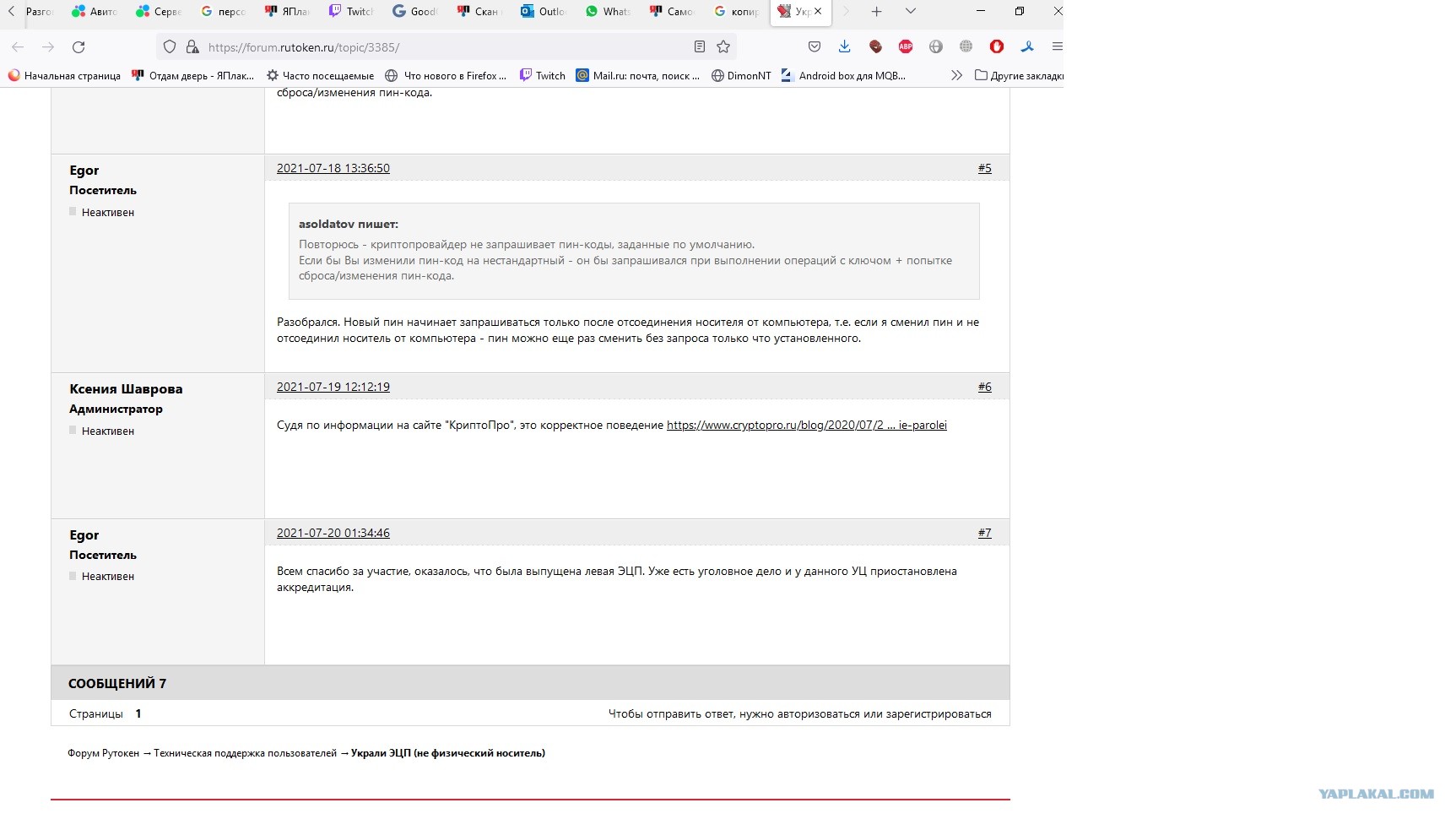
Task: Open post timestamp 2021-07-19 12:12:19
Action: (333, 387)
